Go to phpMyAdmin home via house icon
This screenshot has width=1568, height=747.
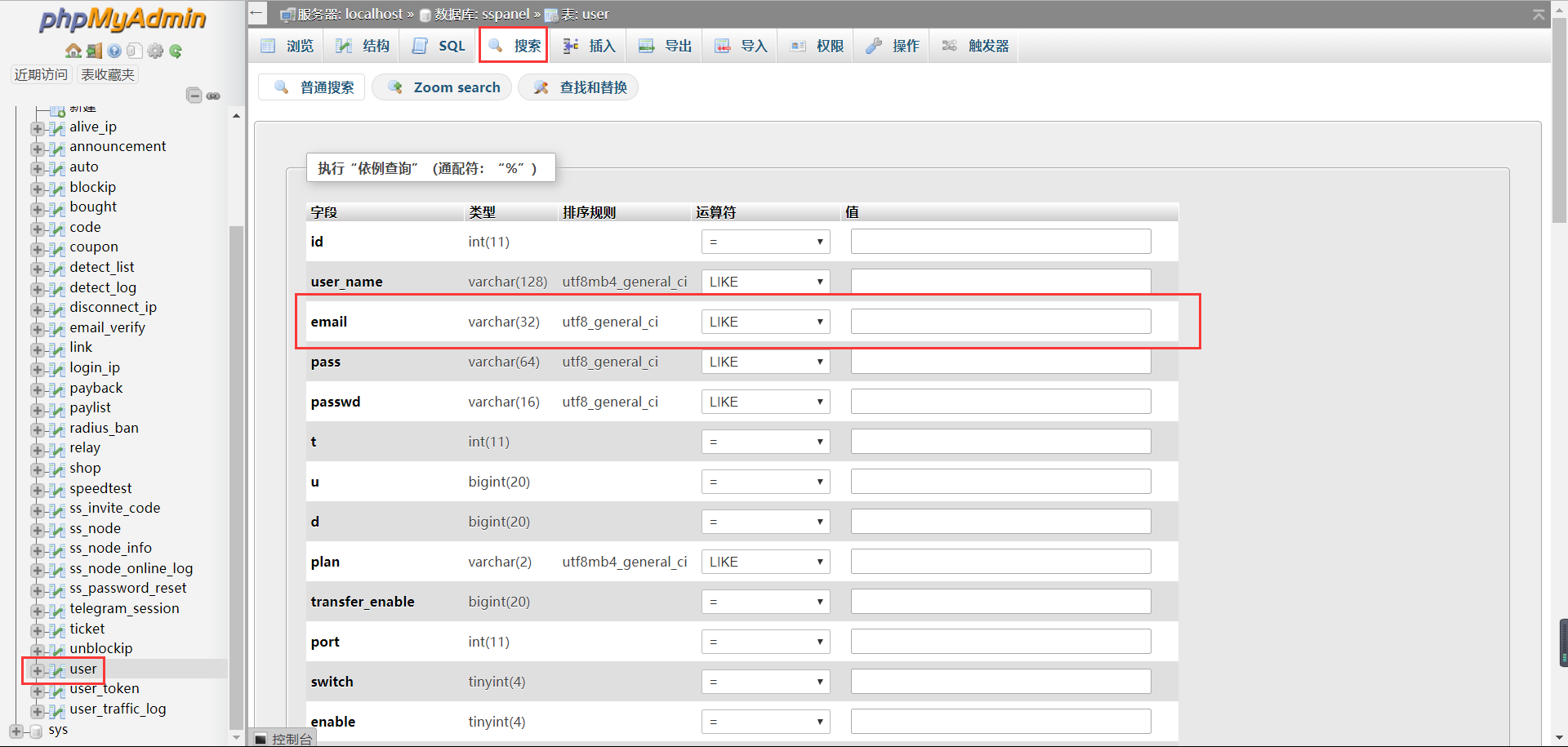73,51
